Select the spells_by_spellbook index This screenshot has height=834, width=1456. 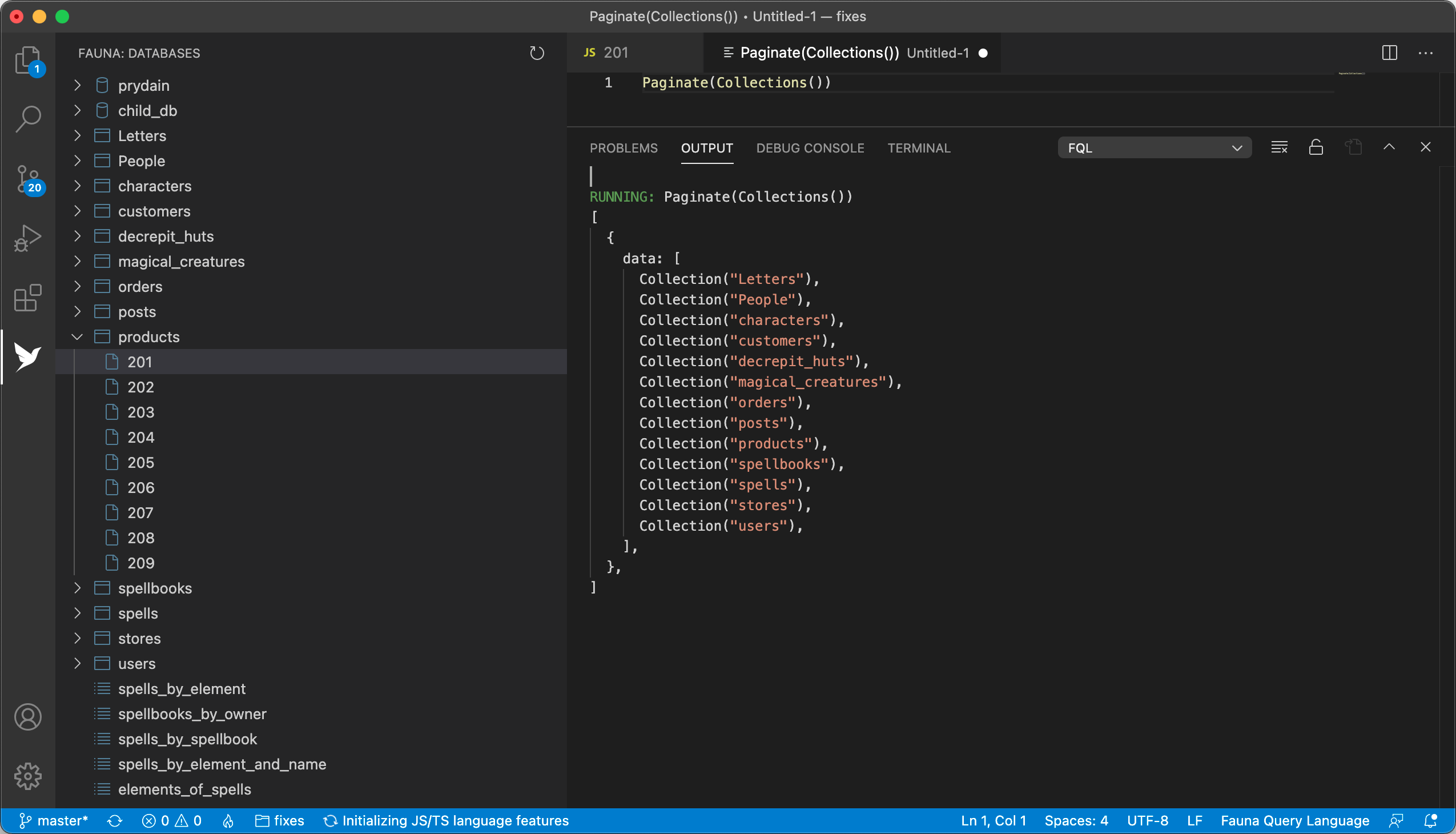[x=311, y=739]
